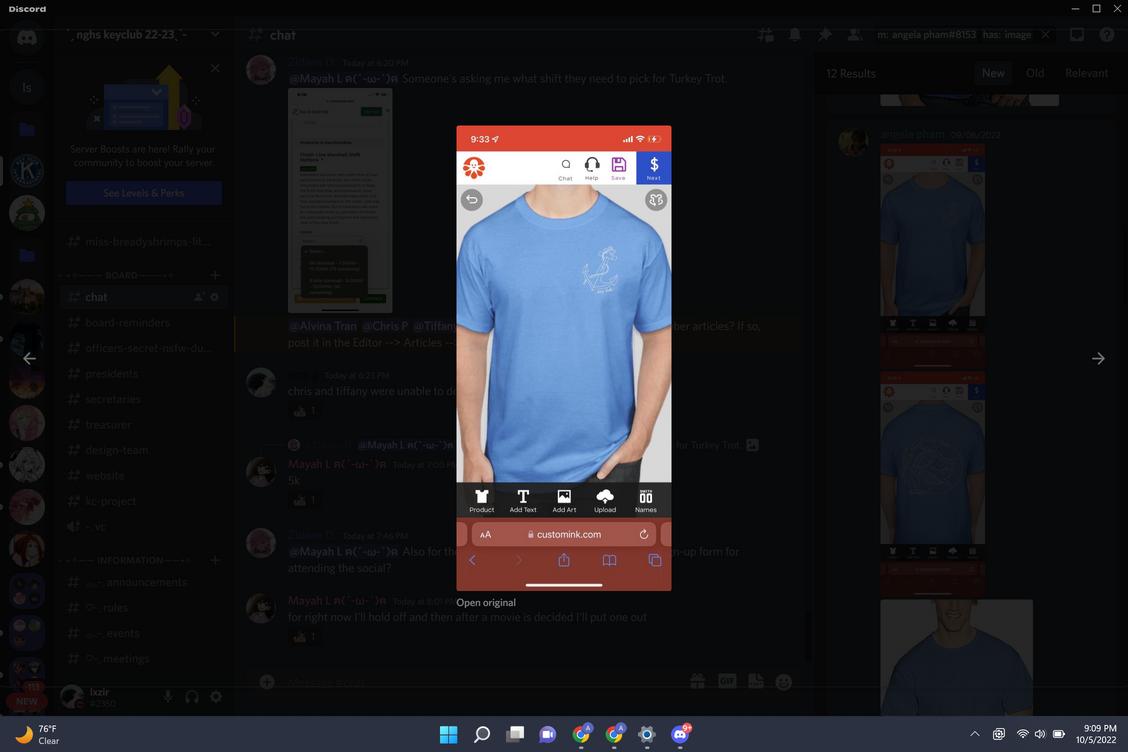The image size is (1128, 752).
Task: Sort search results by Old
Action: click(x=1034, y=73)
